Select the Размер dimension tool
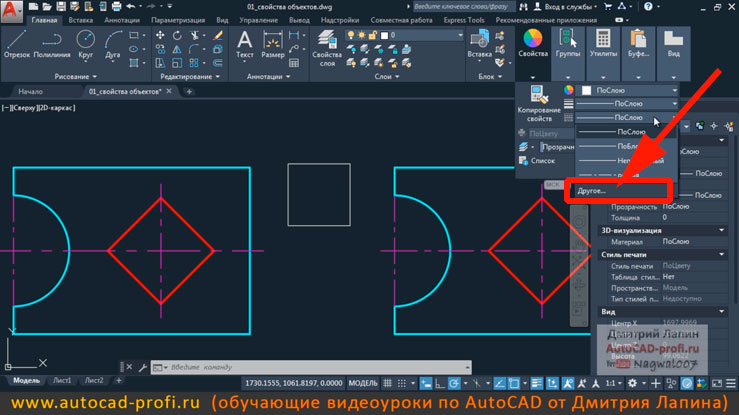 [272, 44]
